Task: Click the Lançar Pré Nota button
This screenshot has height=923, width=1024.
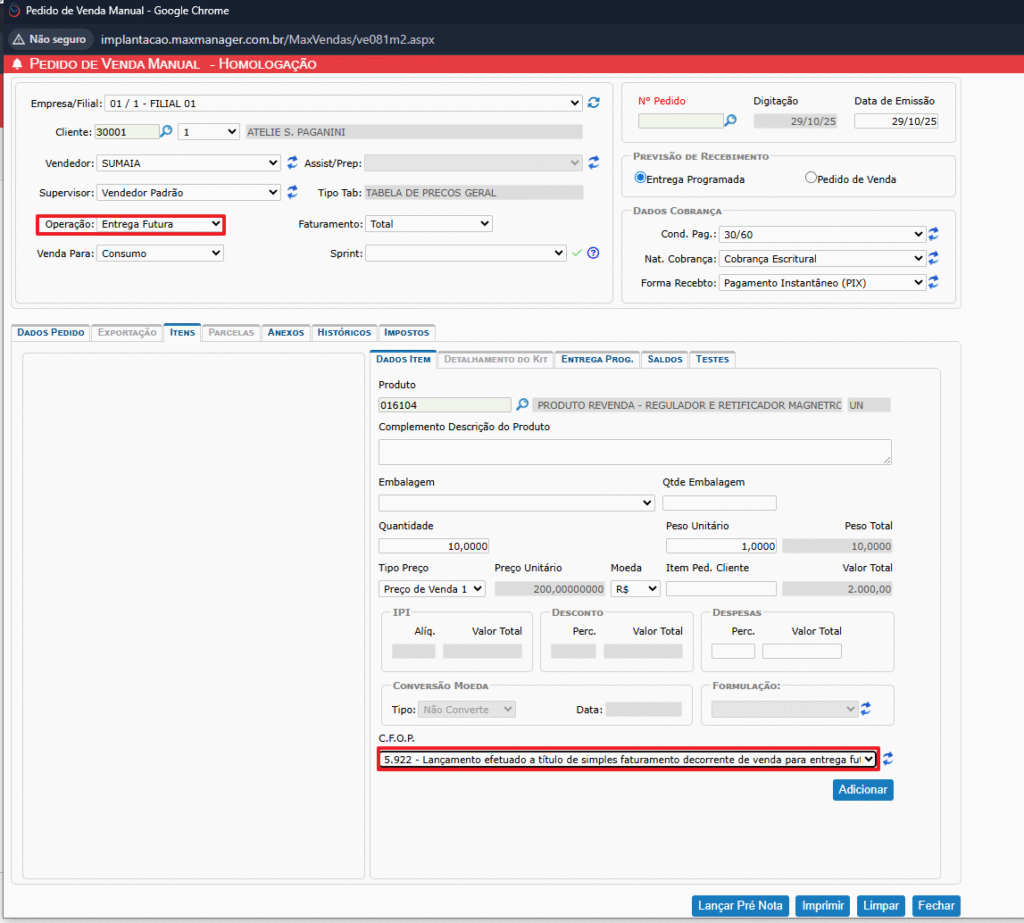Action: (x=740, y=906)
